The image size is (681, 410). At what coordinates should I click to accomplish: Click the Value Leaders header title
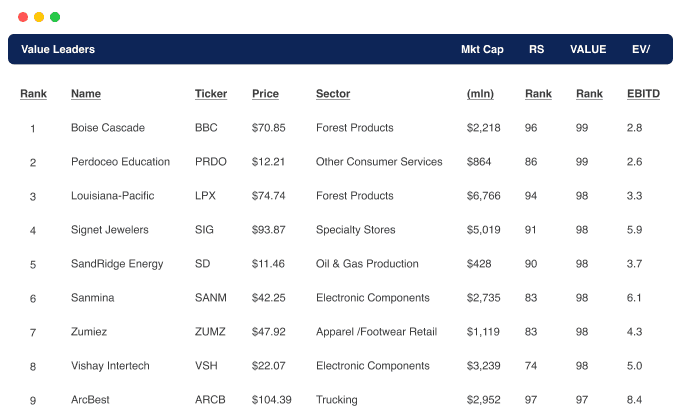click(x=58, y=50)
